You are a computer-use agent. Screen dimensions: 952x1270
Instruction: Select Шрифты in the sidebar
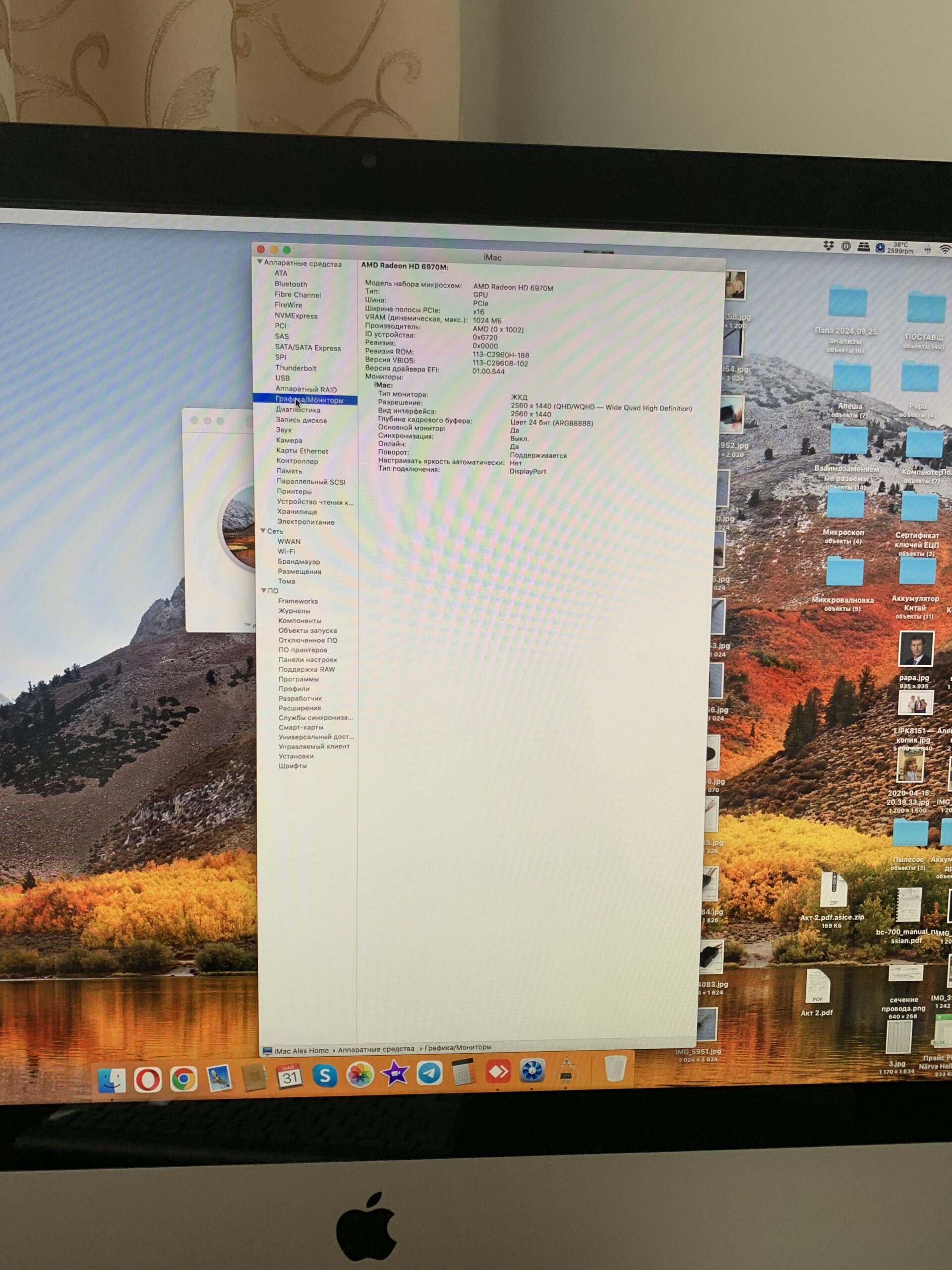click(x=293, y=766)
